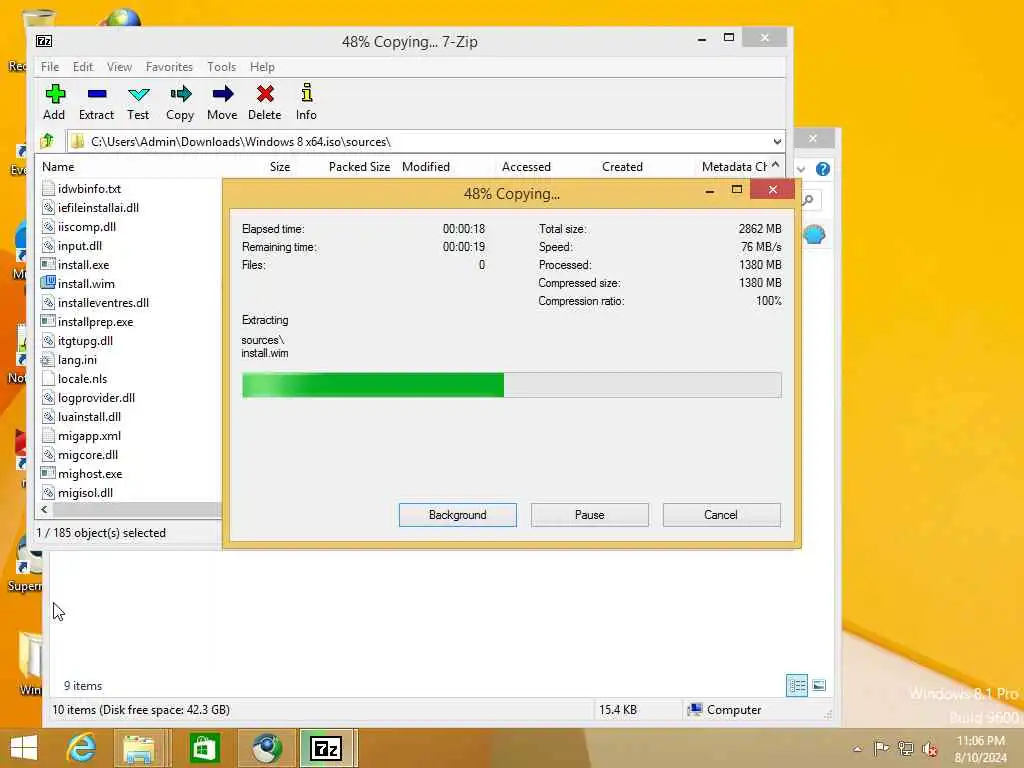Sort by the Name column header

pos(58,167)
